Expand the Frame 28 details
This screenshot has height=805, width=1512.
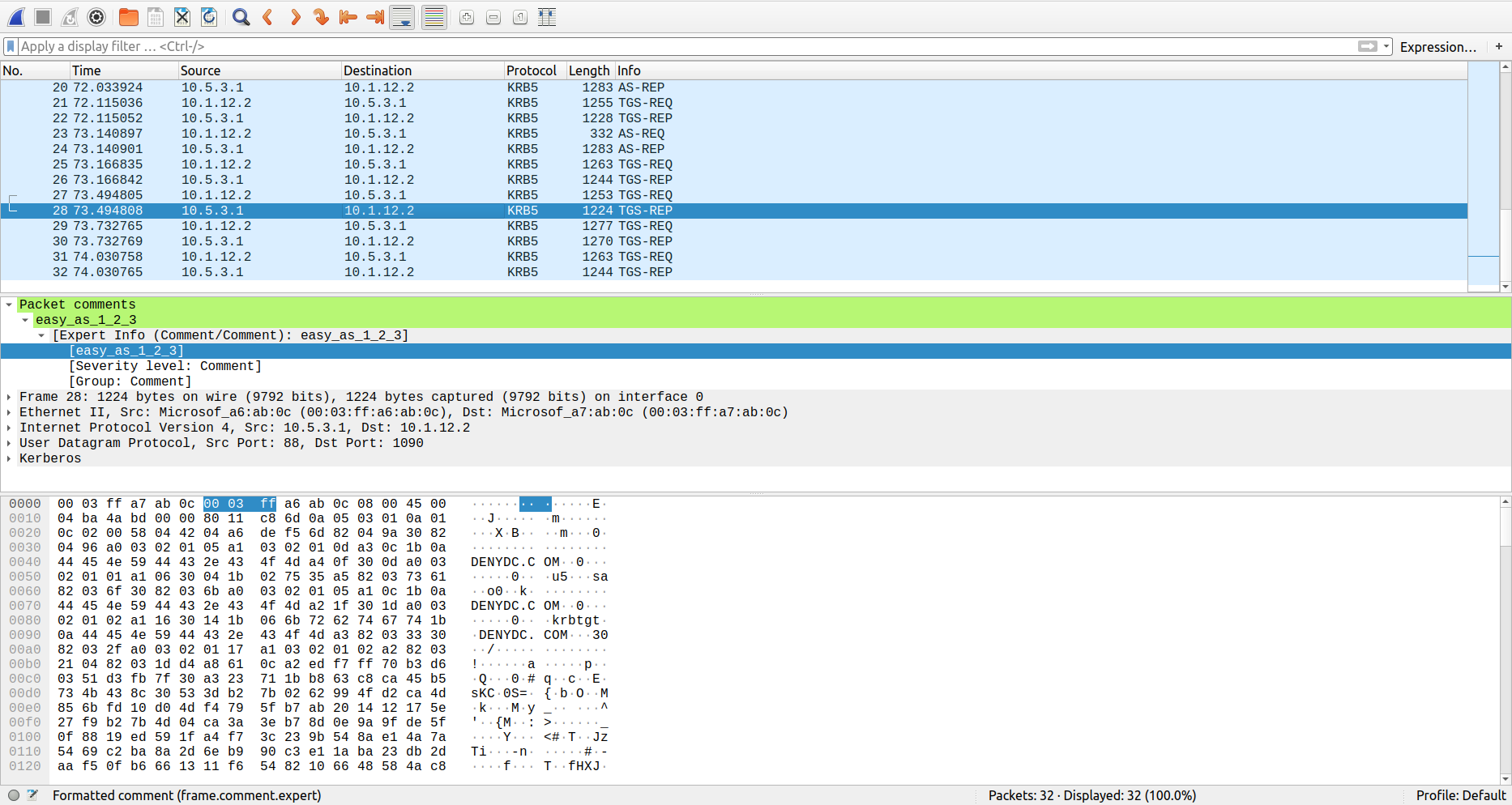point(9,397)
